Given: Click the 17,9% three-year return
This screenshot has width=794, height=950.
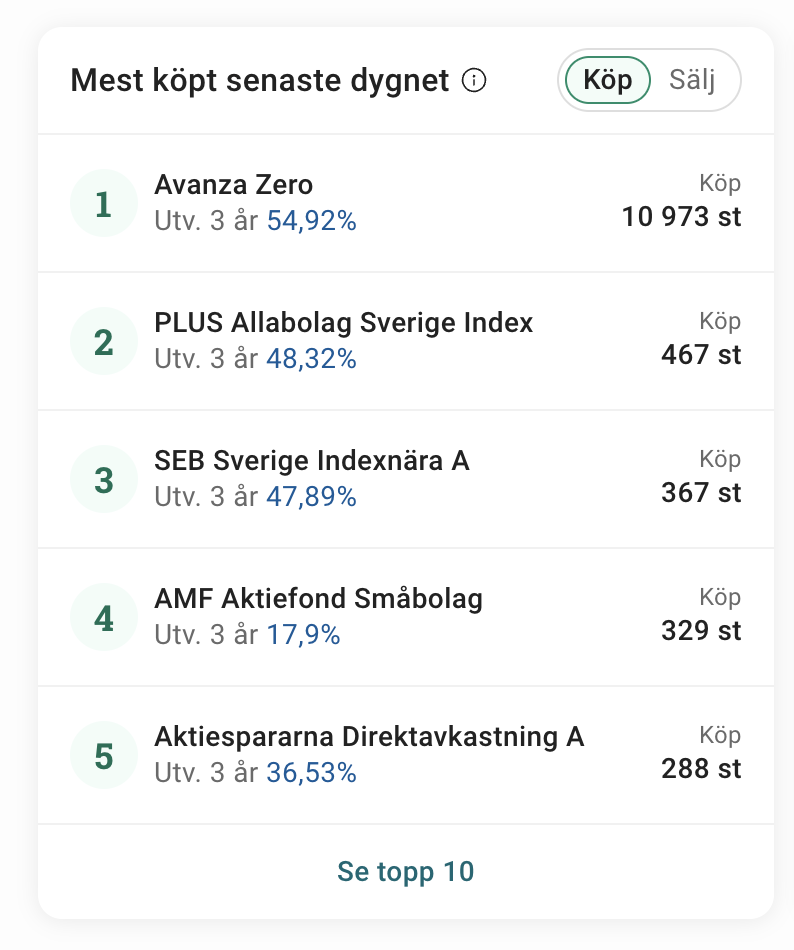Looking at the screenshot, I should tap(303, 635).
